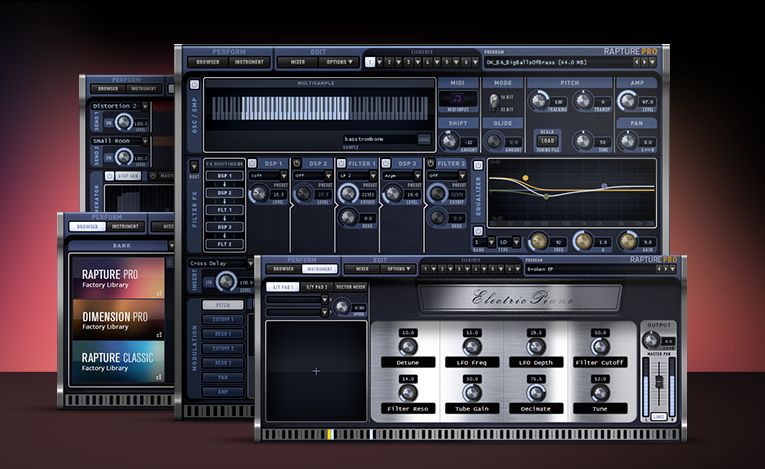Select Pitch modulation target button

pos(223,305)
